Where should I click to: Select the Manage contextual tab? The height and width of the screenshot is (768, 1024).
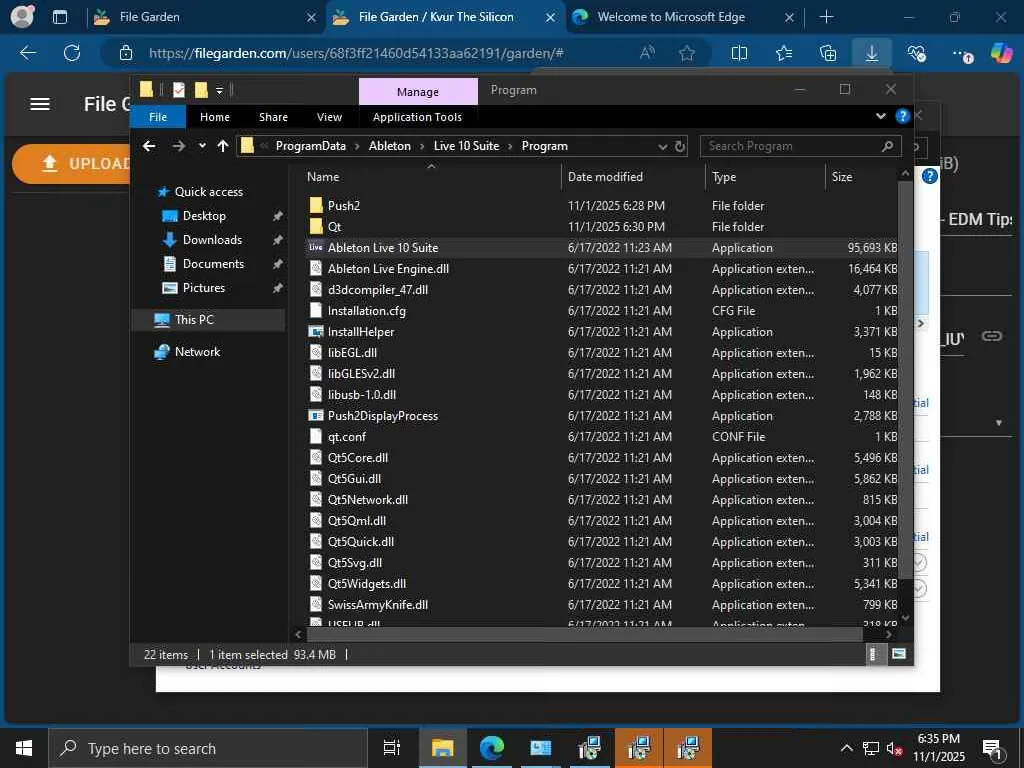pyautogui.click(x=418, y=91)
